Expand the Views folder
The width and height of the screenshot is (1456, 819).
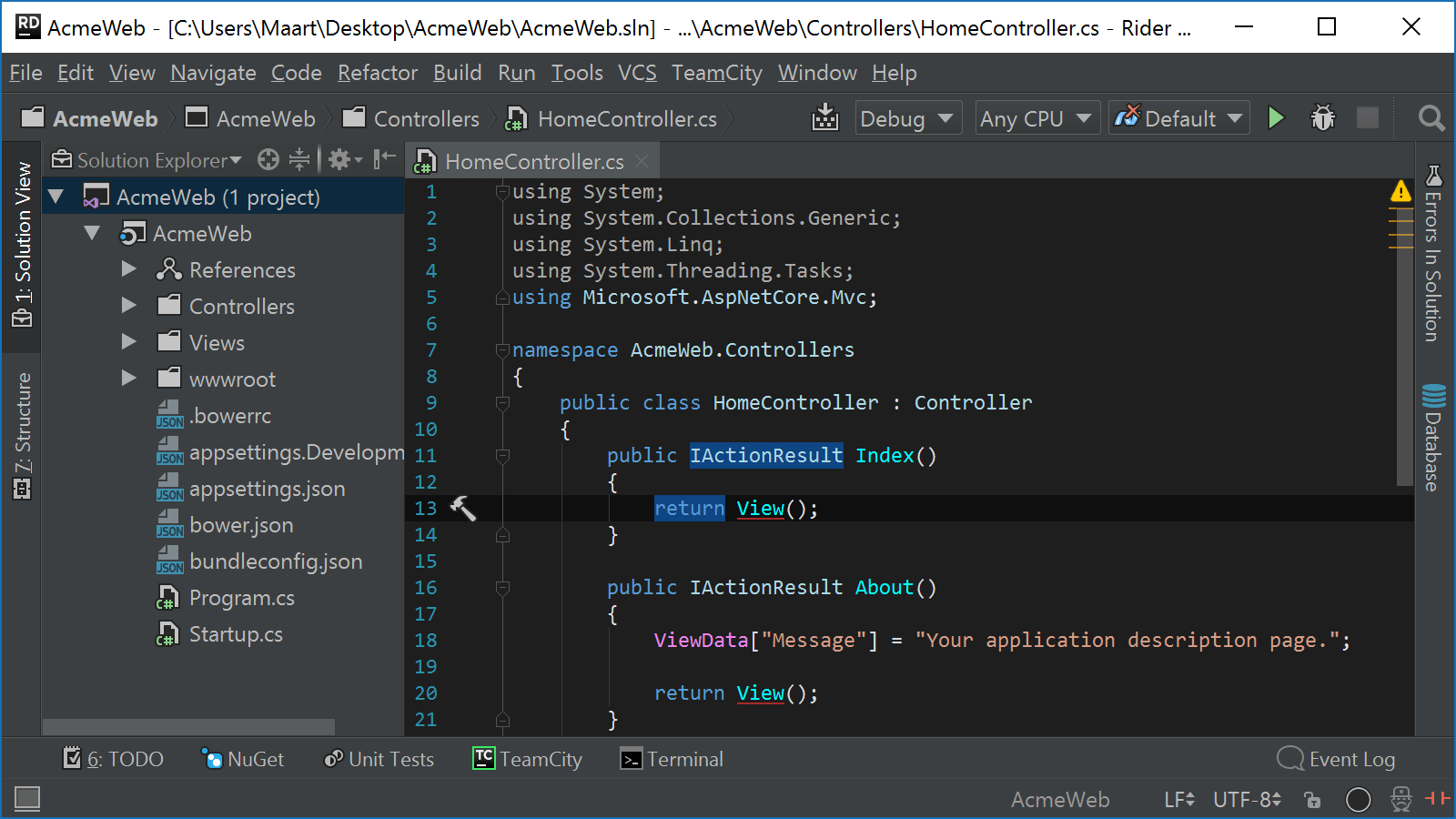tap(128, 342)
